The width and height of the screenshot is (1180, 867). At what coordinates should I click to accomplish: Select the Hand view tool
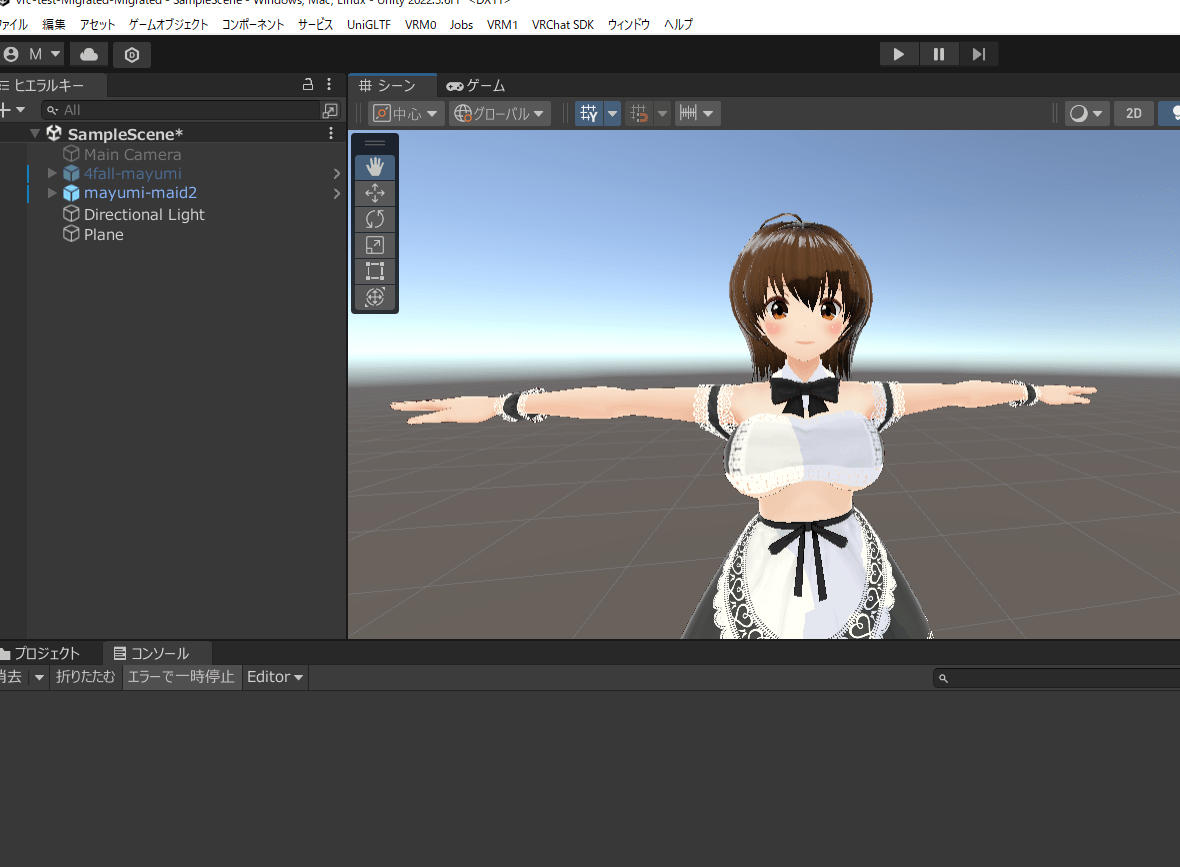click(x=375, y=167)
